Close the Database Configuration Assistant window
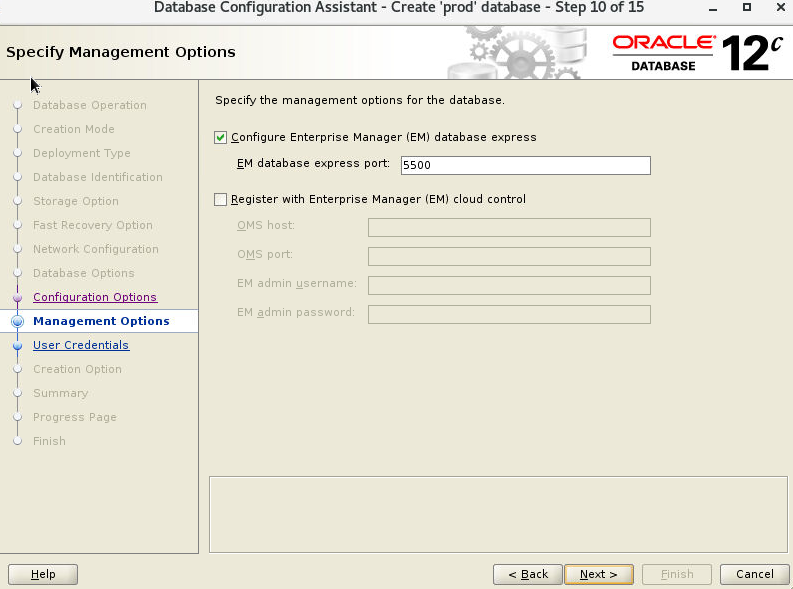The height and width of the screenshot is (589, 793). click(781, 7)
